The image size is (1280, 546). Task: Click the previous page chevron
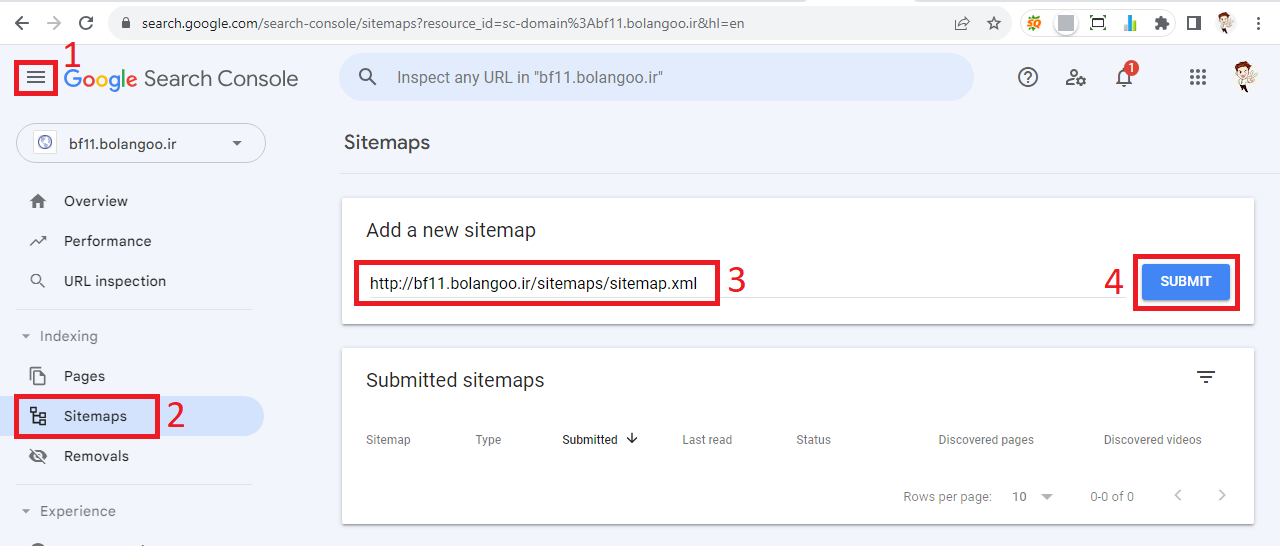[1178, 496]
